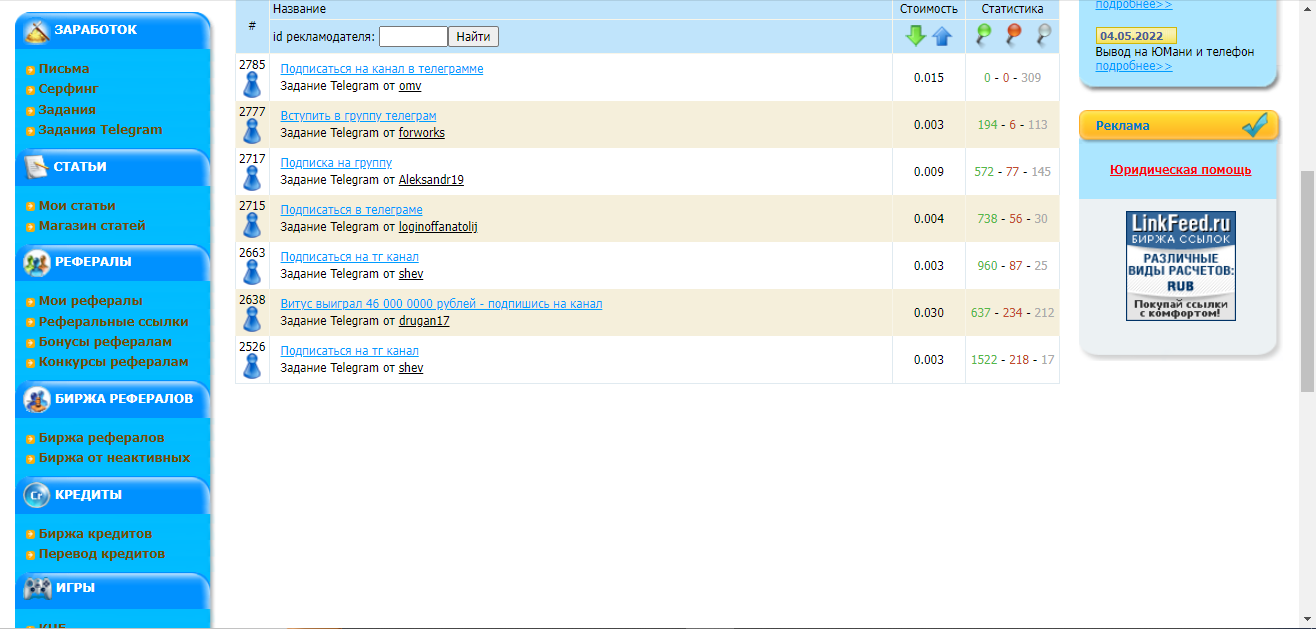The image size is (1316, 629).
Task: Open shev link in task 2526 row
Action: coord(410,368)
